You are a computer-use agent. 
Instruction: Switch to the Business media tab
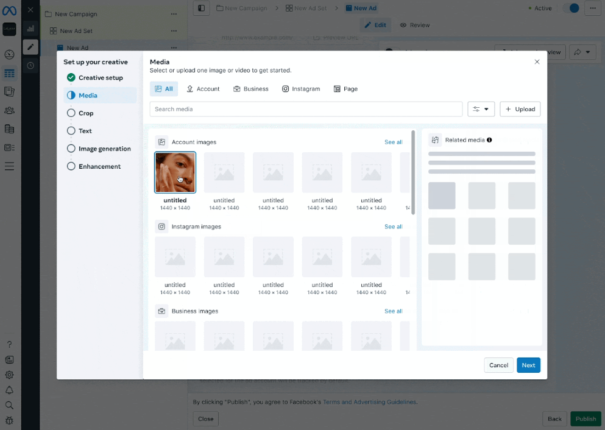click(x=250, y=88)
